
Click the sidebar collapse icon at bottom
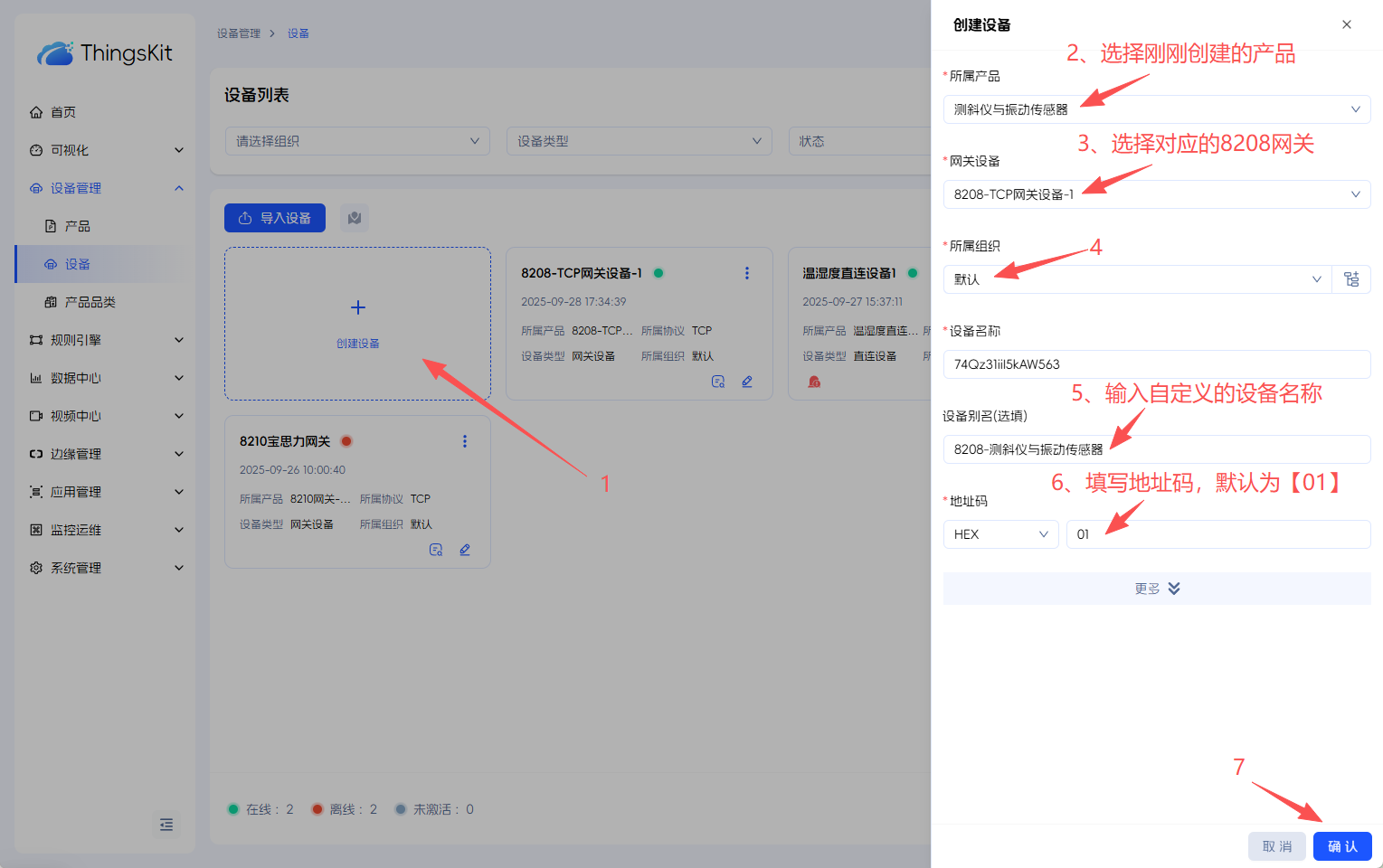166,825
